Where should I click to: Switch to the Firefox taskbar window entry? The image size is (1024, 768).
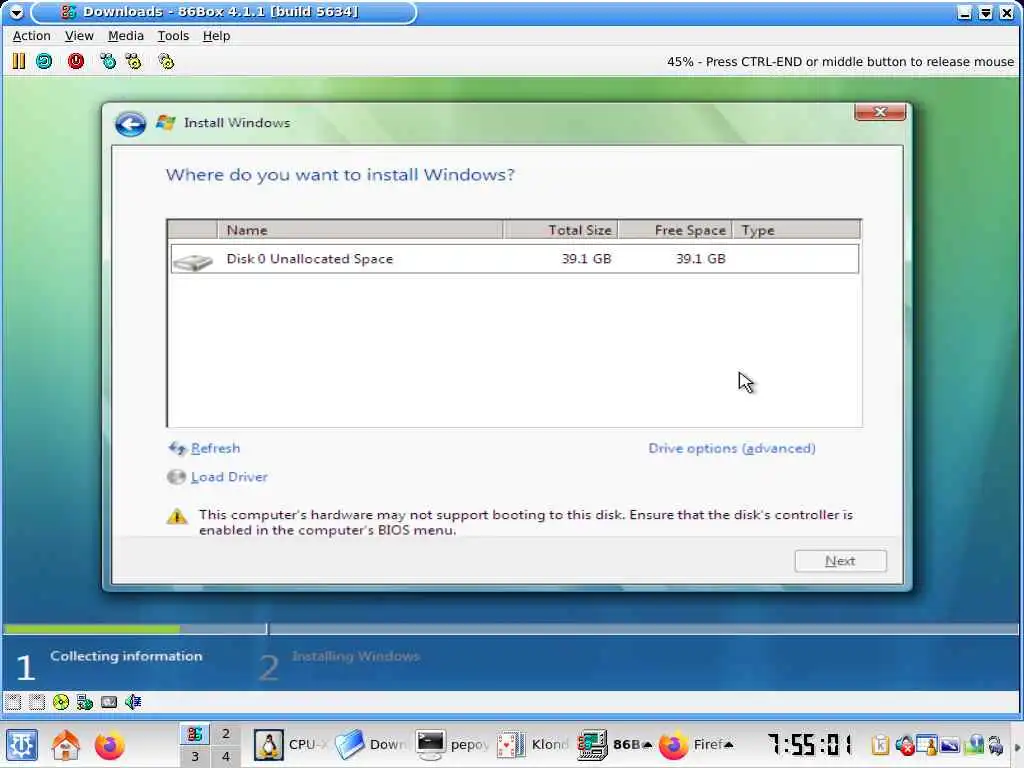point(696,744)
